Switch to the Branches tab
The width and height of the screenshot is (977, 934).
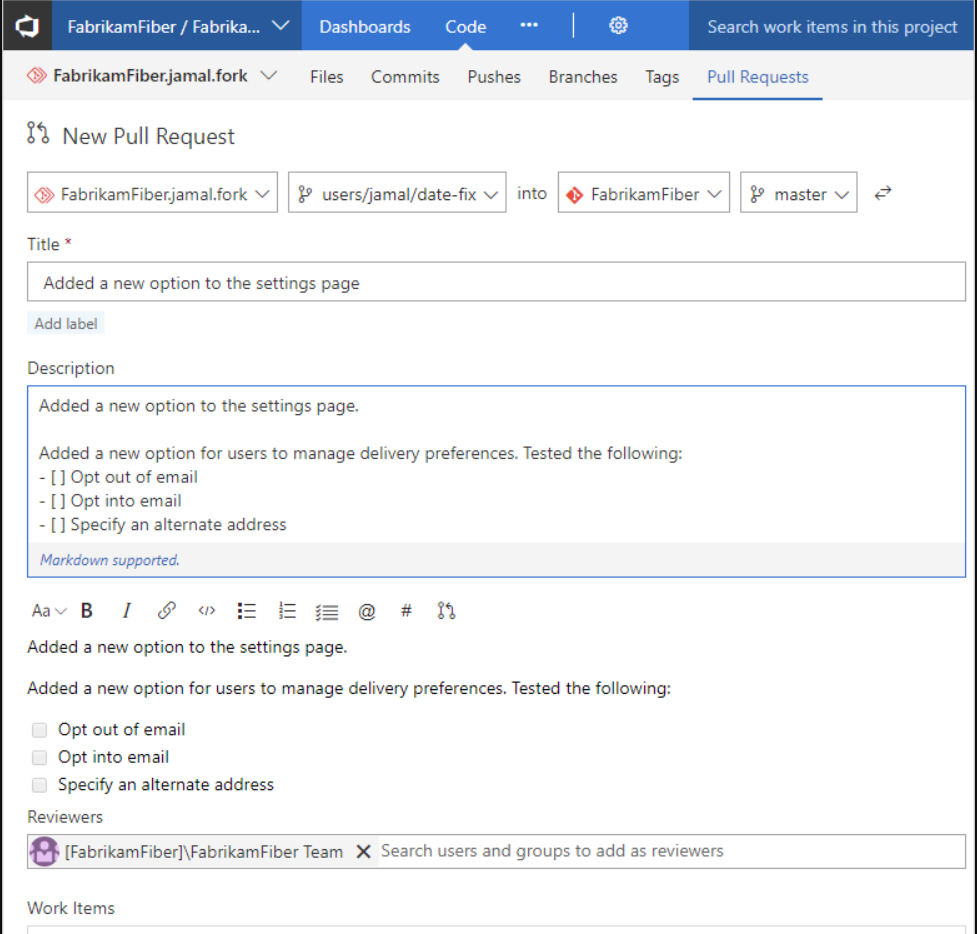coord(583,77)
